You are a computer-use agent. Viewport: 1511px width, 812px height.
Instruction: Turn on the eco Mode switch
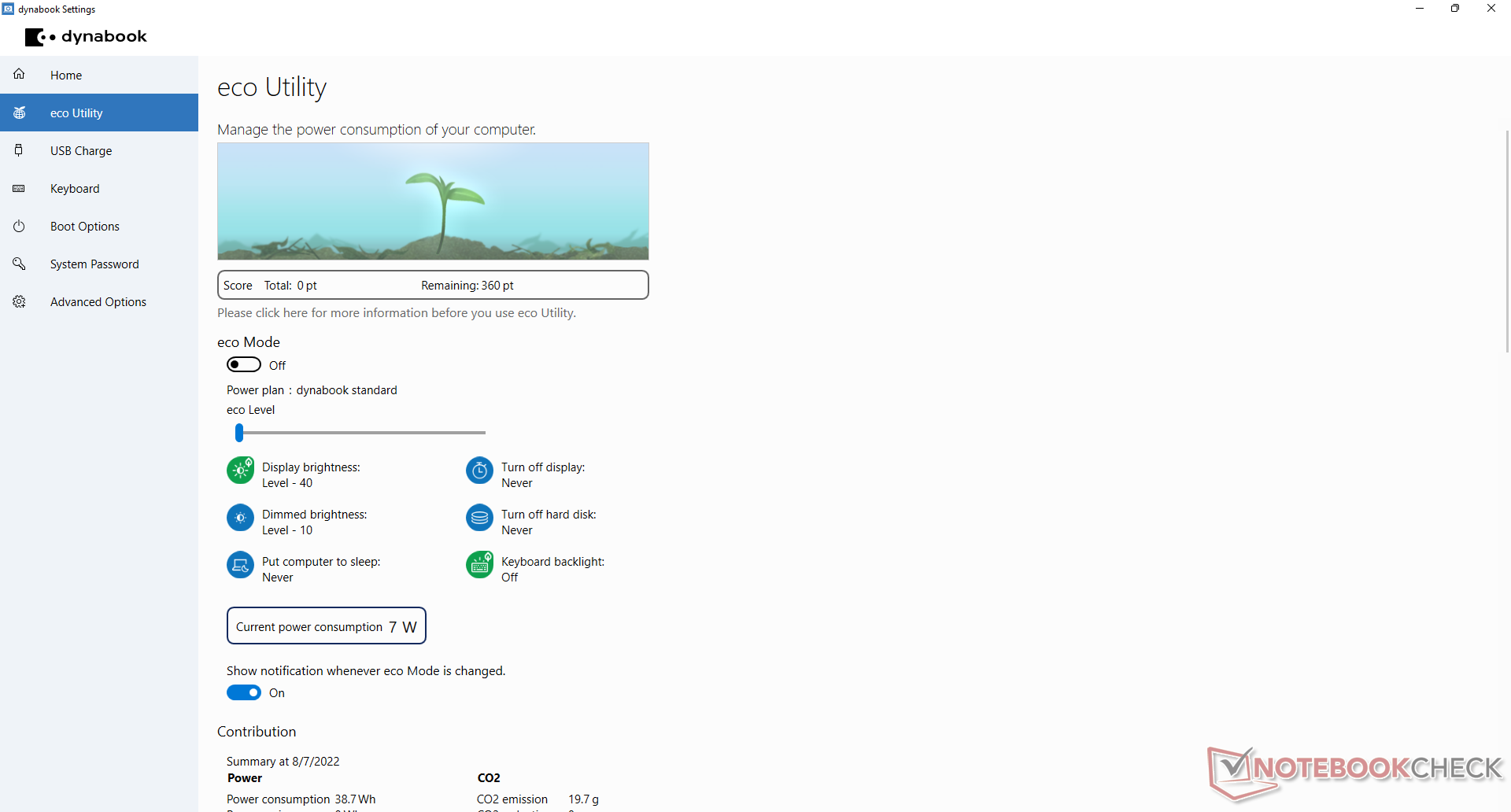click(244, 364)
